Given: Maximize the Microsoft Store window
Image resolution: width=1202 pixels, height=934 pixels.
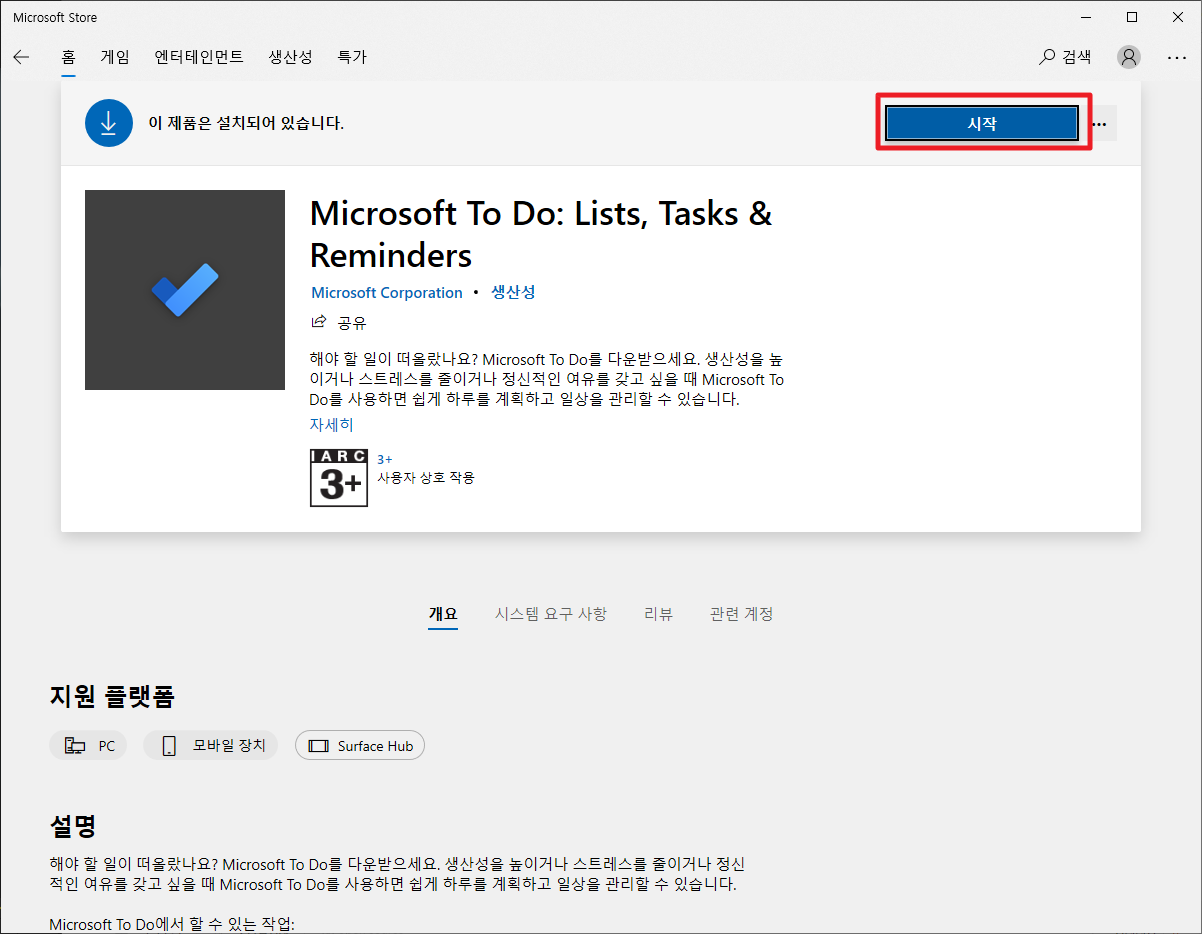Looking at the screenshot, I should coord(1132,17).
